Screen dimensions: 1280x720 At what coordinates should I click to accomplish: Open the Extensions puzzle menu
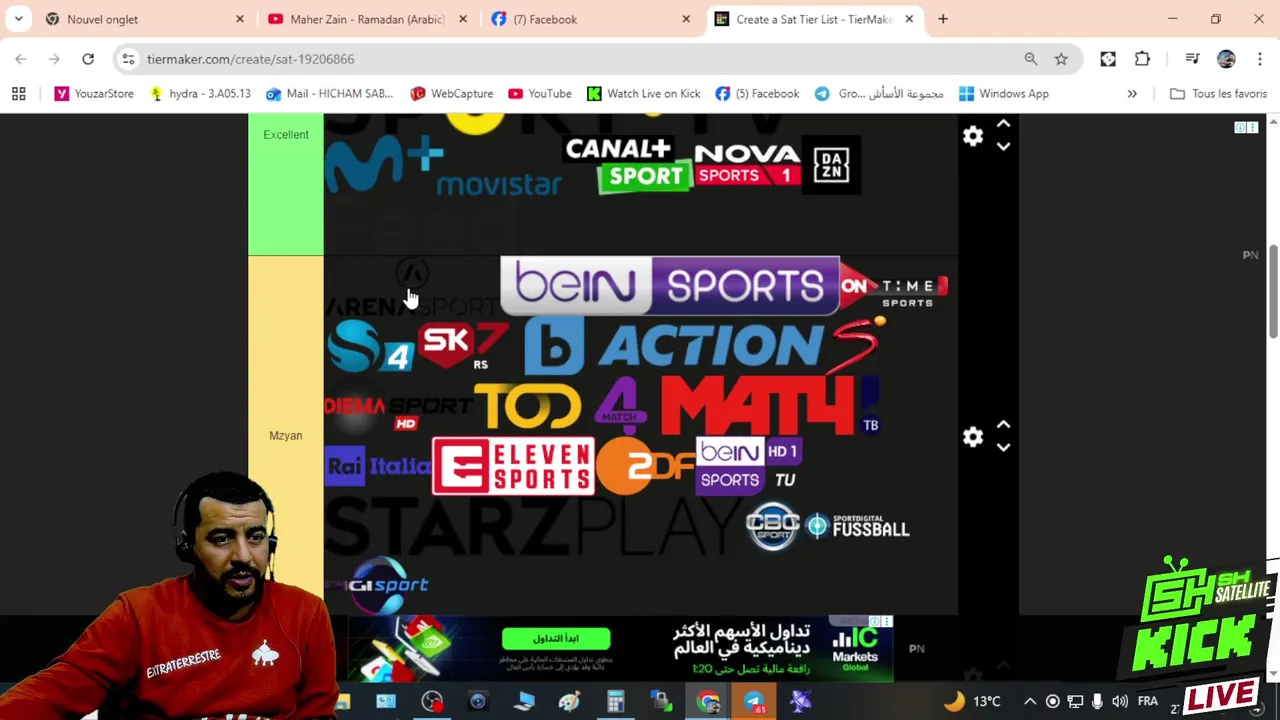(x=1142, y=59)
